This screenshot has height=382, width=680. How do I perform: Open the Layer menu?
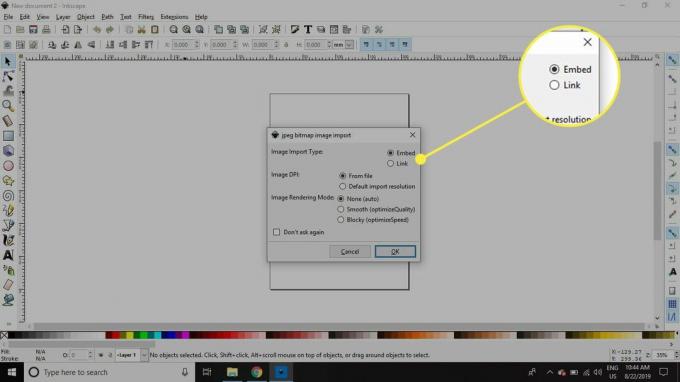63,17
